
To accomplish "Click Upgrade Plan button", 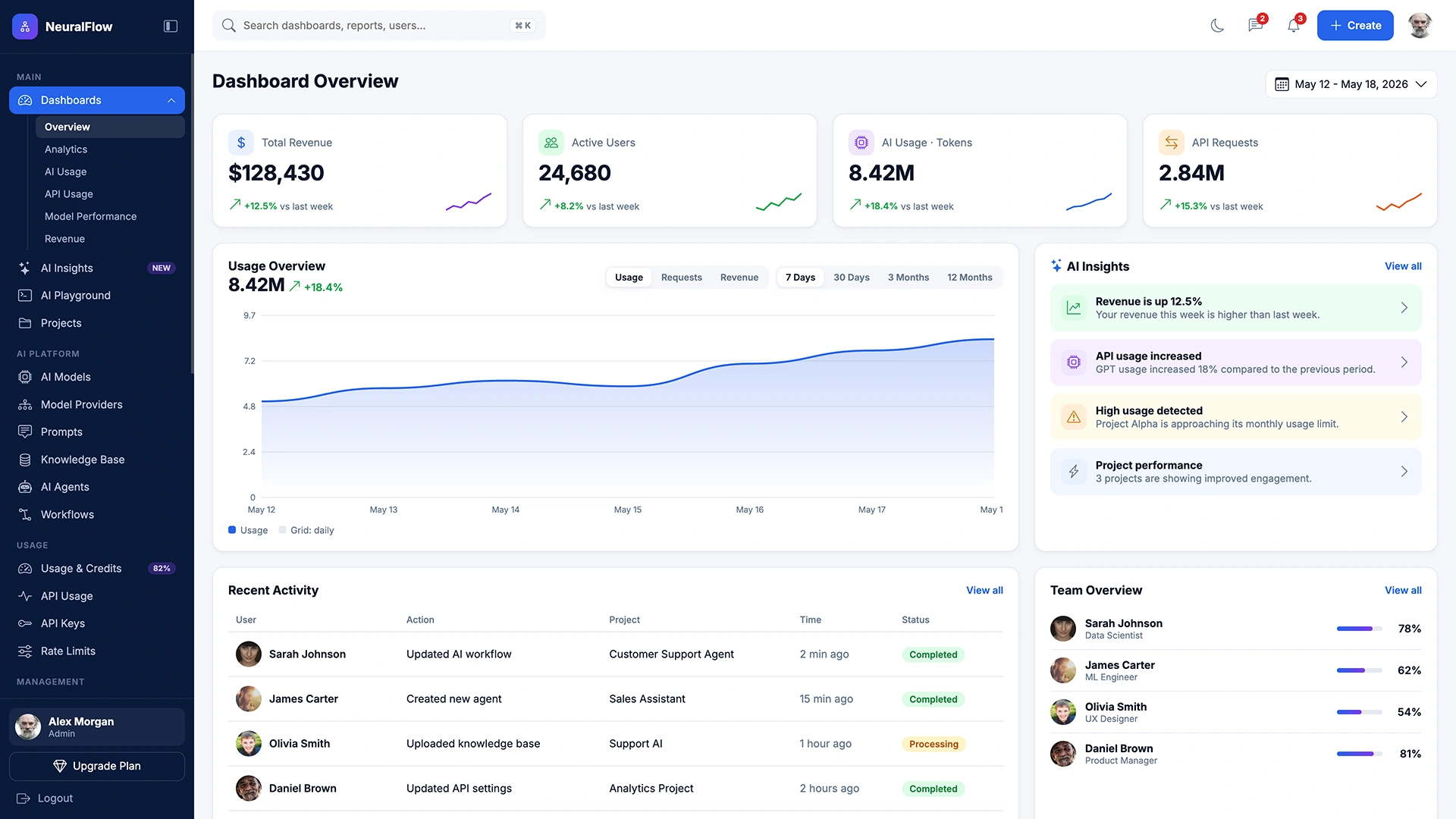I will coord(97,767).
